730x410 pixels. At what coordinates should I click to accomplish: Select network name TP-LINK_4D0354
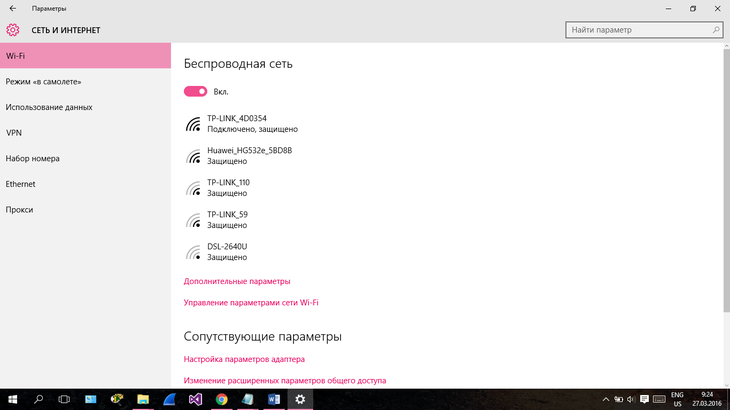tap(237, 119)
